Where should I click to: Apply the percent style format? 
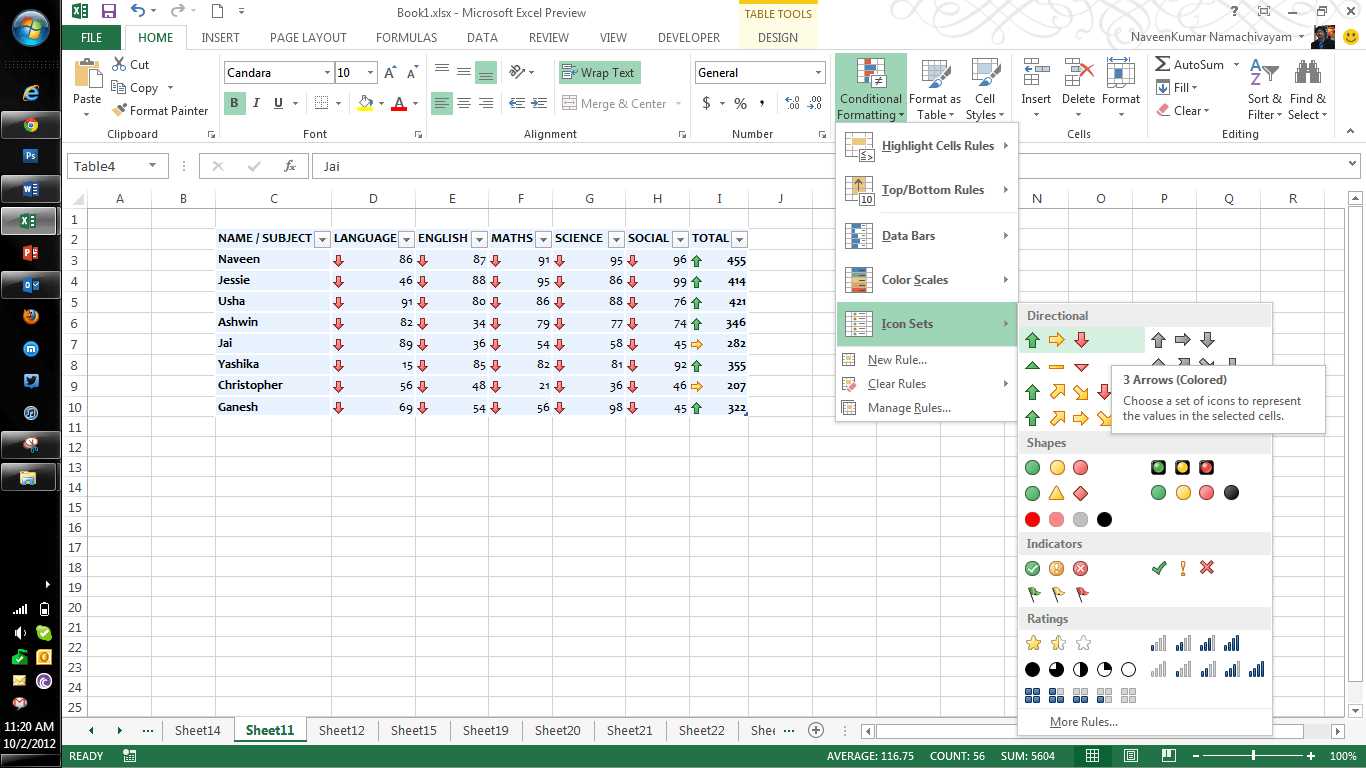pos(740,103)
